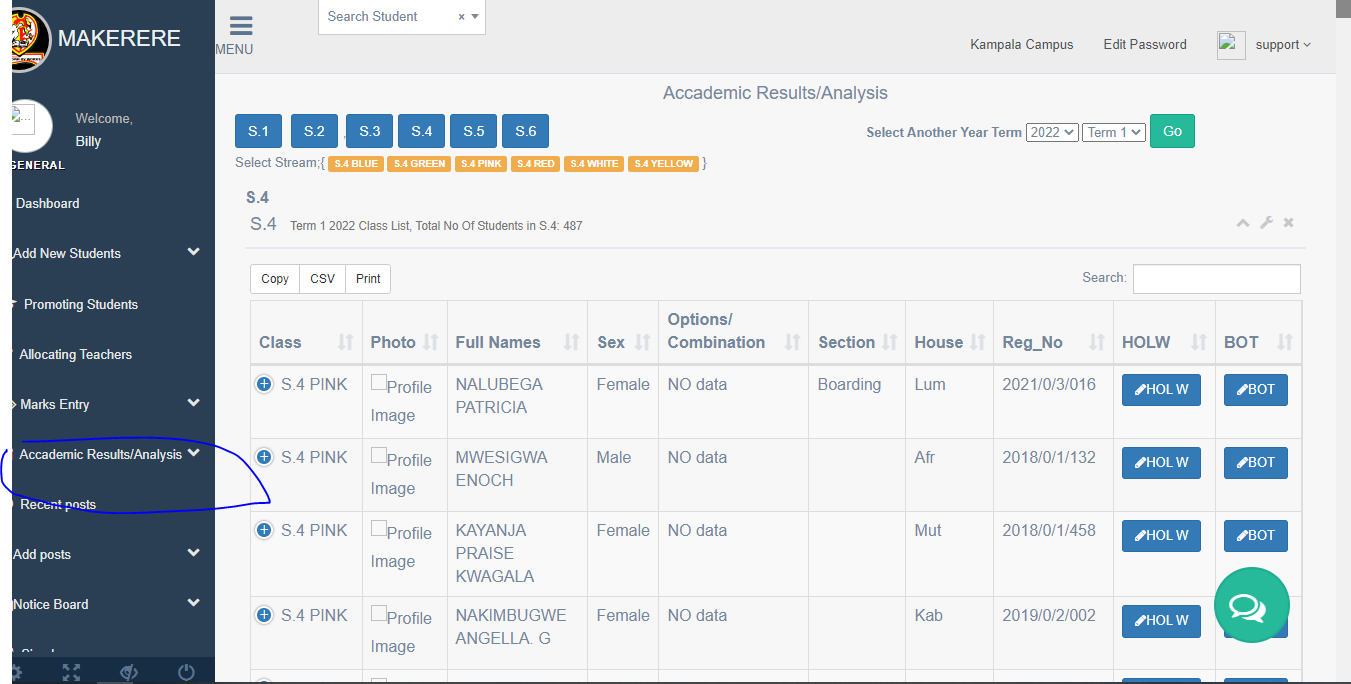This screenshot has height=684, width=1351.
Task: Click the wrench icon in S.4 panel header
Action: [1266, 223]
